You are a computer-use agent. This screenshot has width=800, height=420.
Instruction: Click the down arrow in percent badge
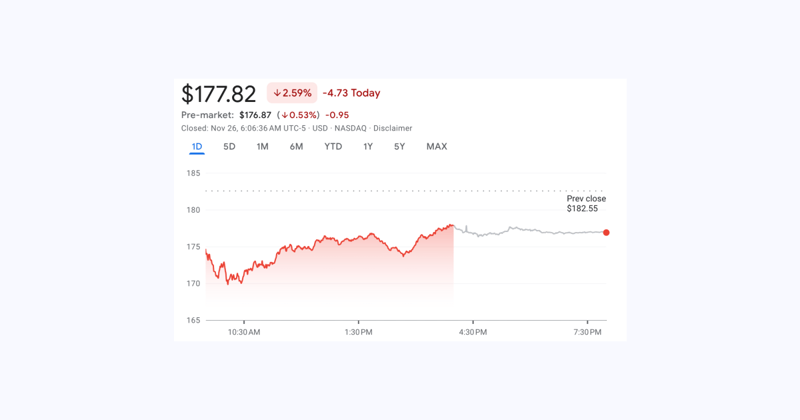(x=277, y=93)
